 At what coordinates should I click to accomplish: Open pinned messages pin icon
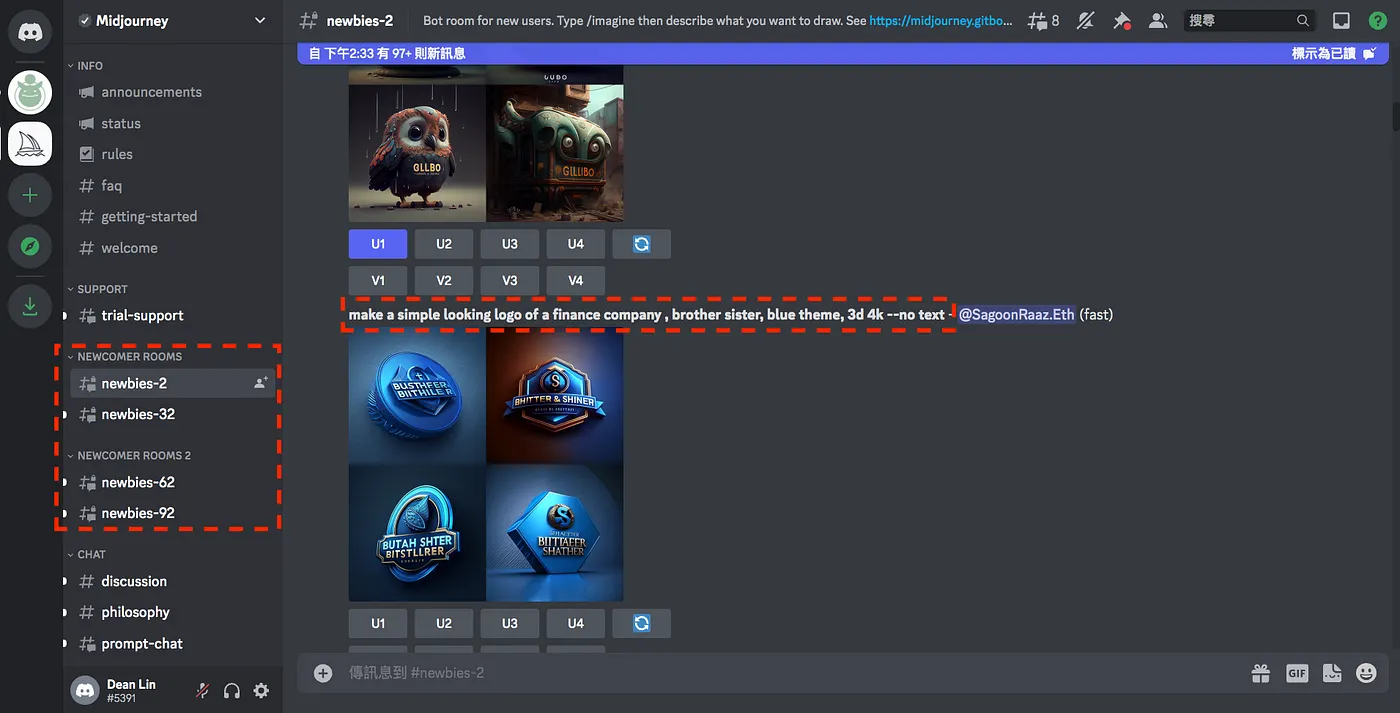pos(1122,20)
